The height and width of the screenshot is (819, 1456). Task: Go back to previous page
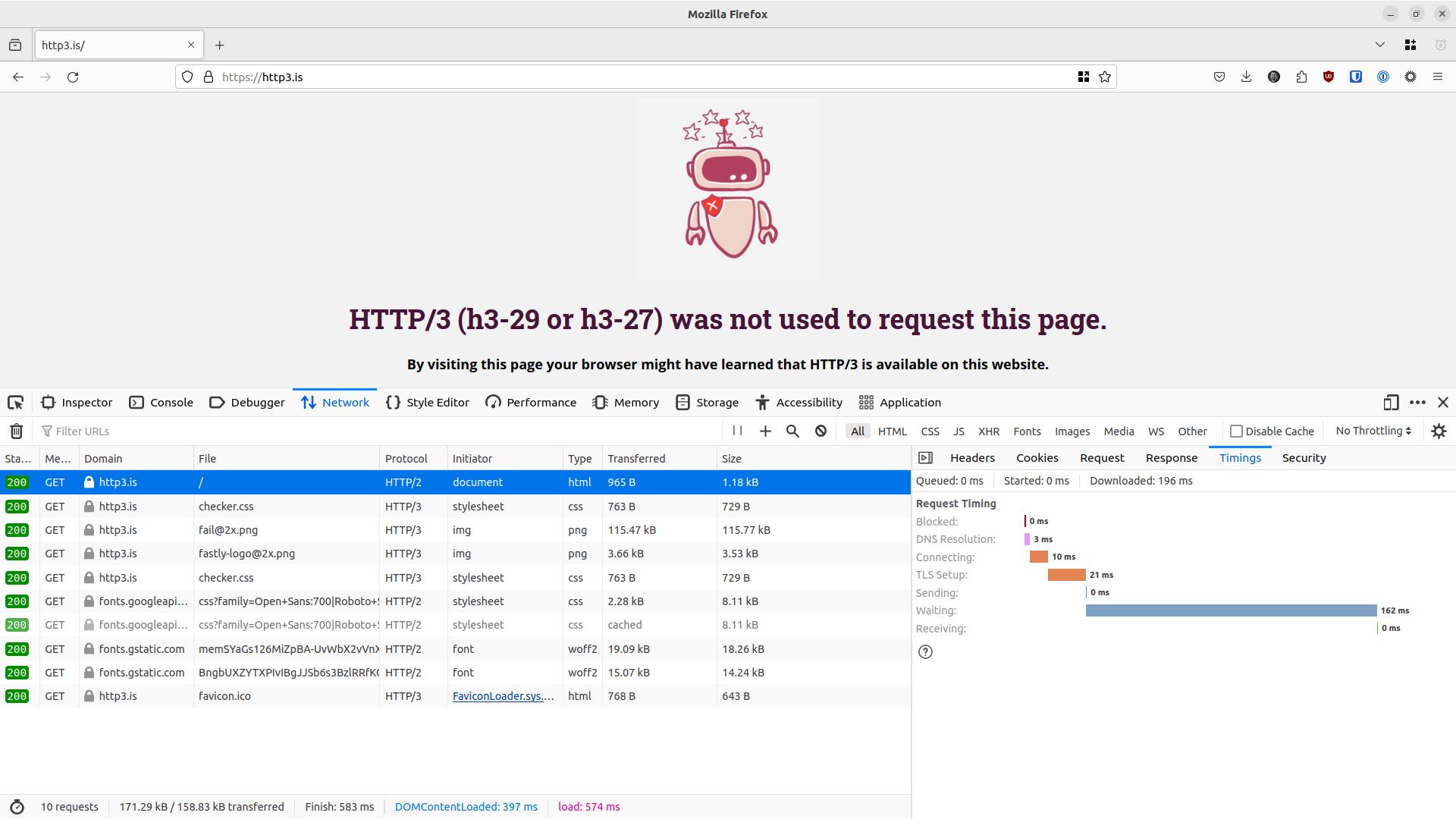point(18,77)
